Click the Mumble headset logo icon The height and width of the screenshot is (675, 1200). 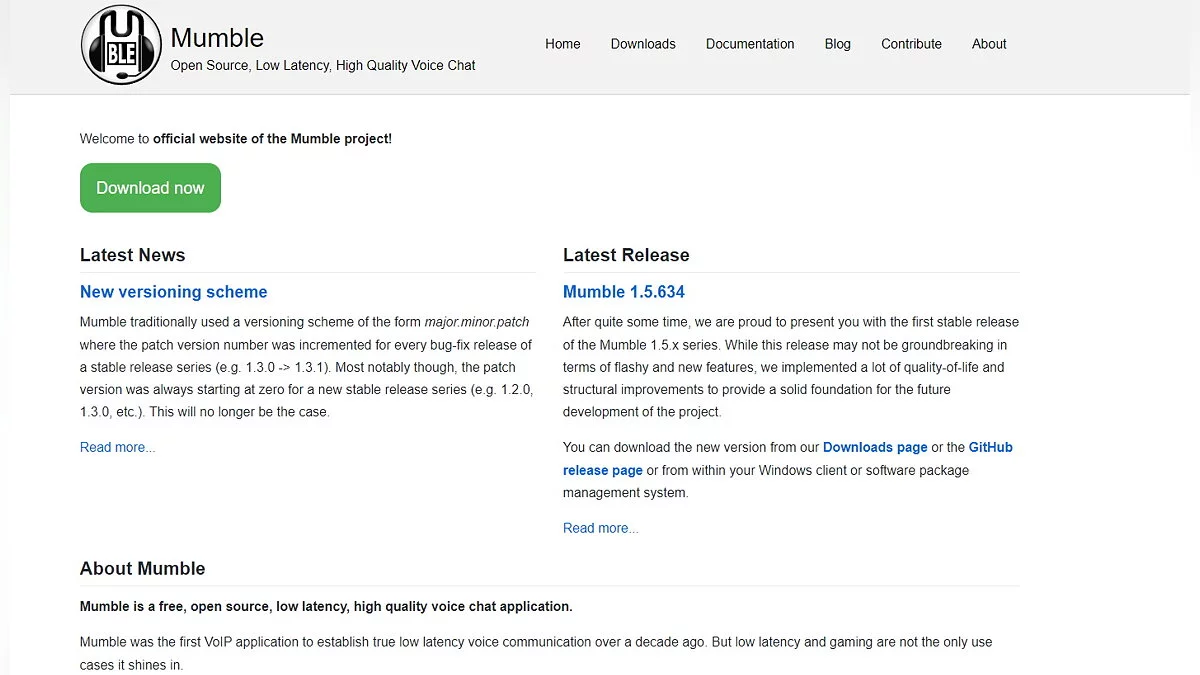click(121, 45)
